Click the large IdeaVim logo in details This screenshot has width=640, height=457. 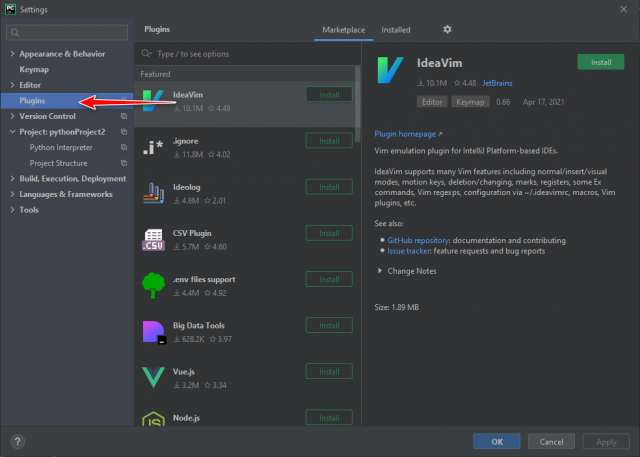click(390, 70)
